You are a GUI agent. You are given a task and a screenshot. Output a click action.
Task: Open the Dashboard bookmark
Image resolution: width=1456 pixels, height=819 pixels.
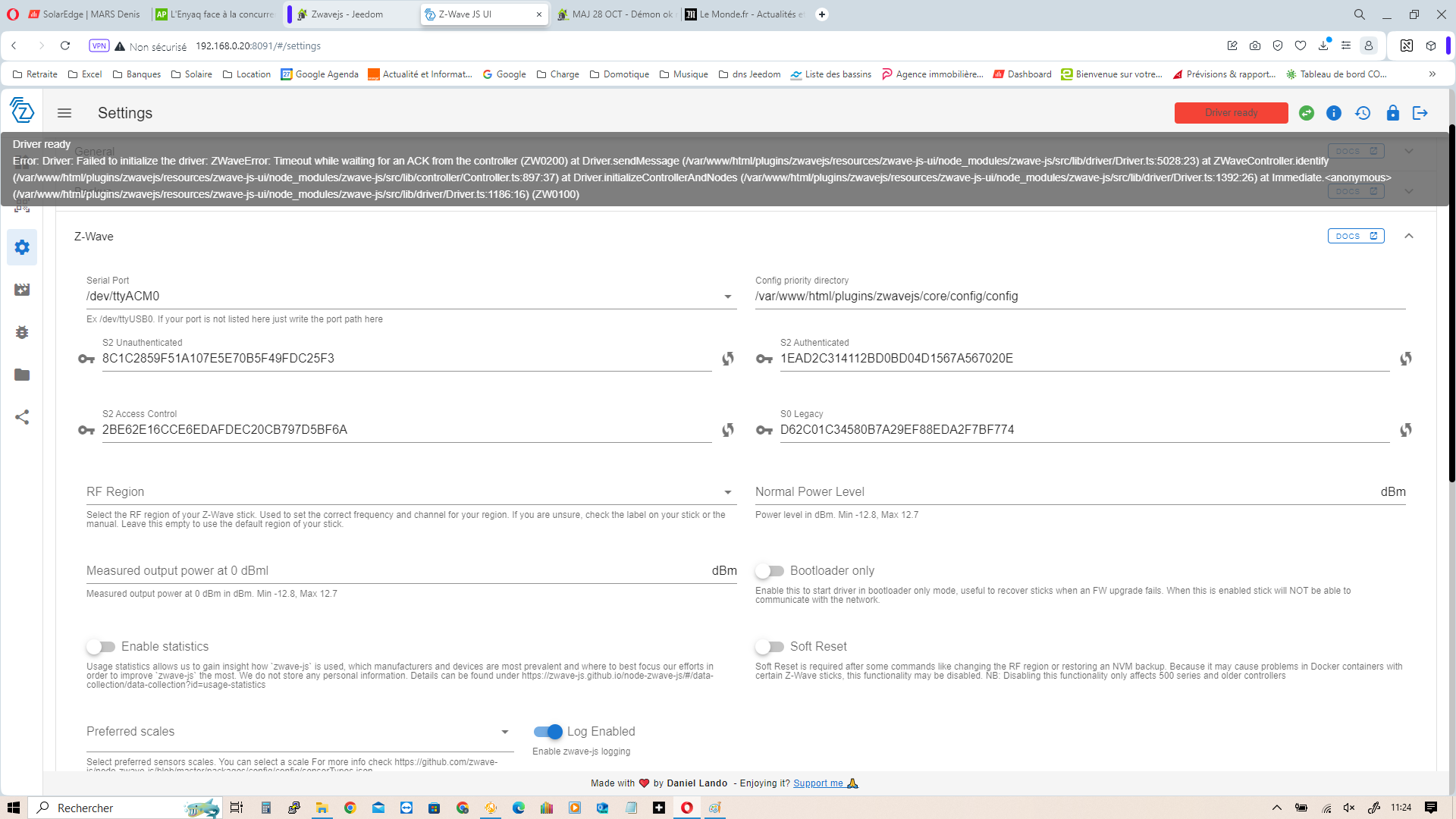[x=1022, y=74]
